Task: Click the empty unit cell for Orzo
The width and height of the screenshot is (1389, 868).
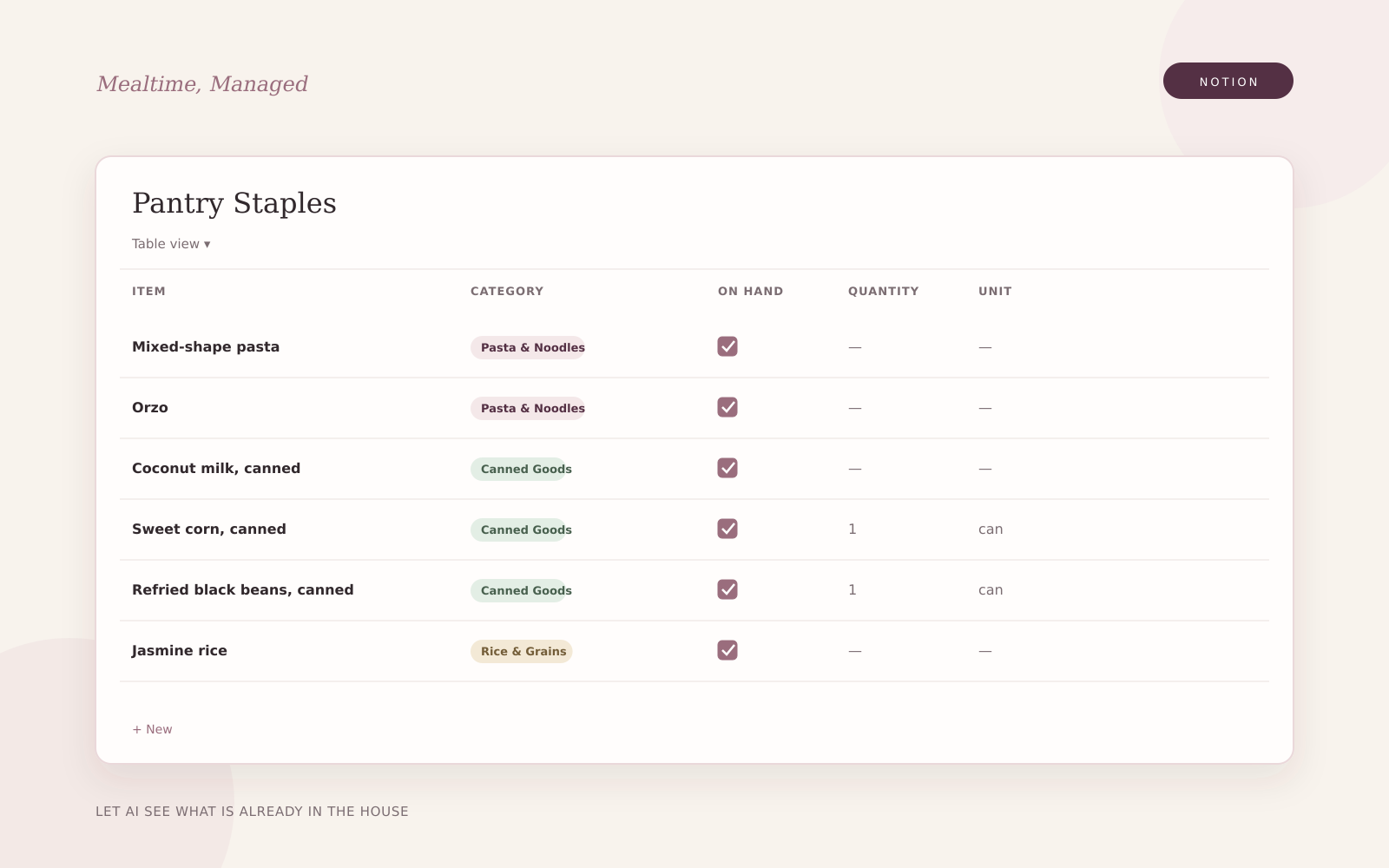Action: (x=985, y=407)
